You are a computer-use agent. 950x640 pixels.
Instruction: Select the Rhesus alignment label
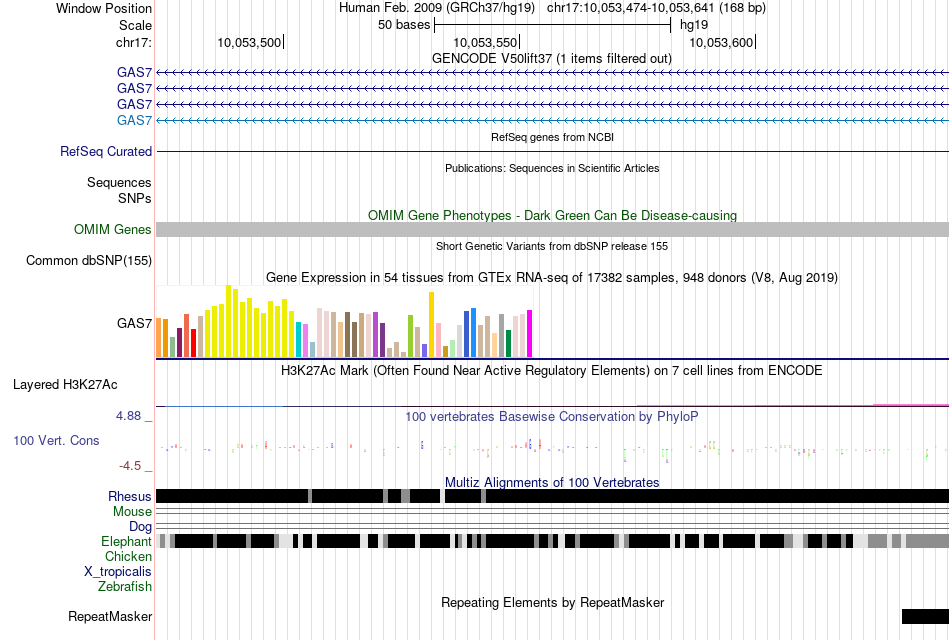tap(130, 496)
